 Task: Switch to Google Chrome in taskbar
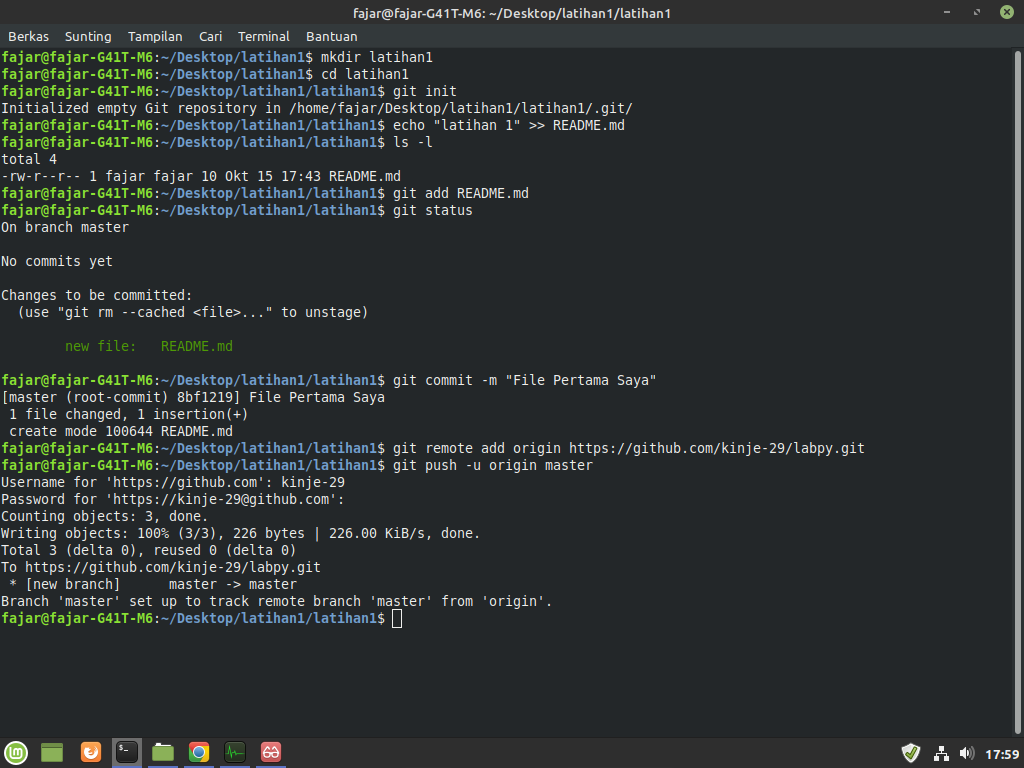point(199,752)
